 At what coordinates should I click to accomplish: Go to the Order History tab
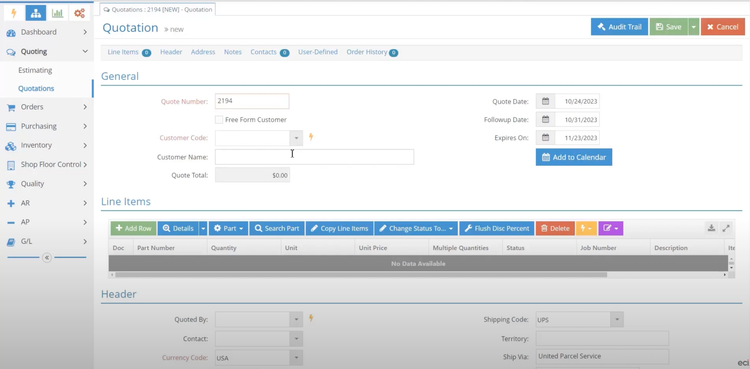pos(367,52)
